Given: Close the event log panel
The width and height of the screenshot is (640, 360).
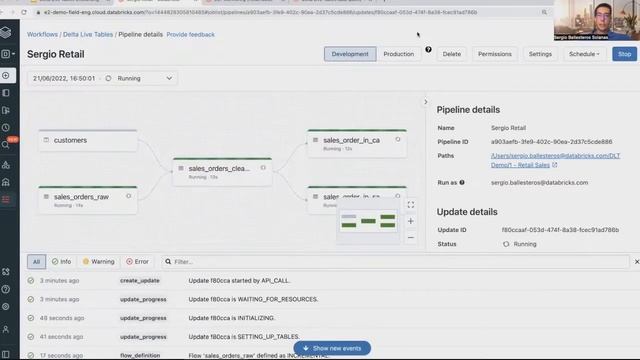Looking at the screenshot, I should point(636,262).
